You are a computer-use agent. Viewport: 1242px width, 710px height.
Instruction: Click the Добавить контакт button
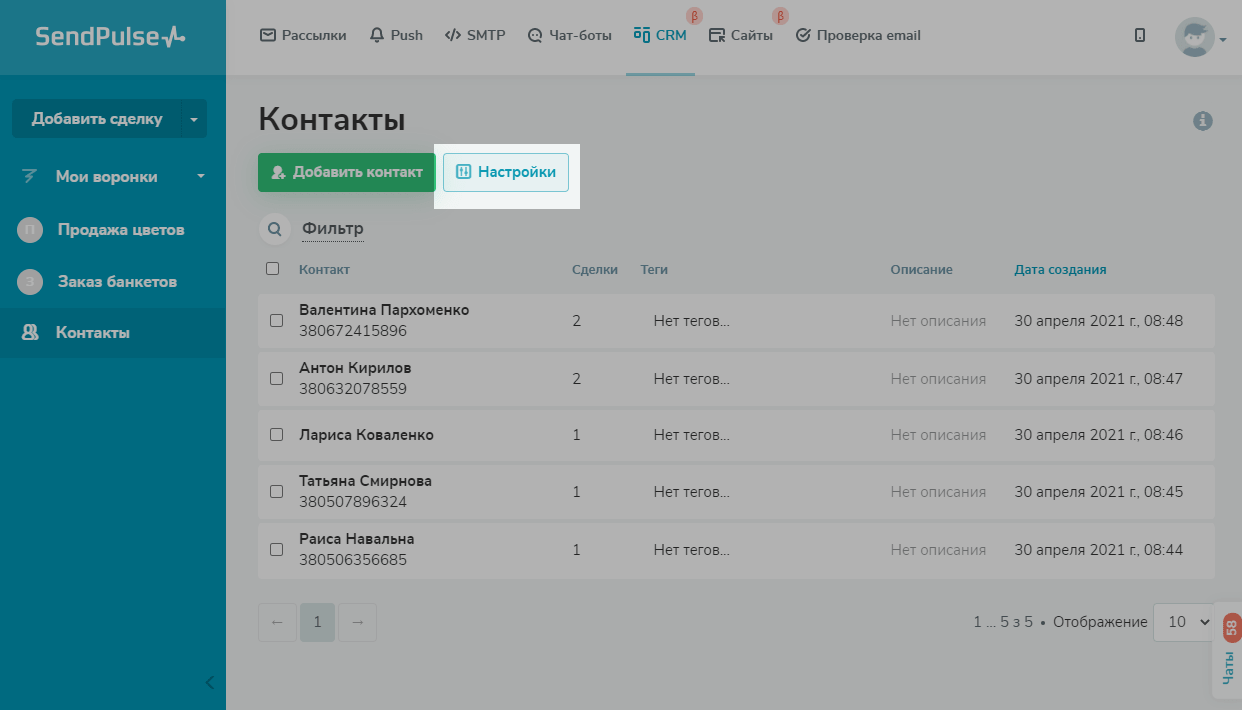346,172
